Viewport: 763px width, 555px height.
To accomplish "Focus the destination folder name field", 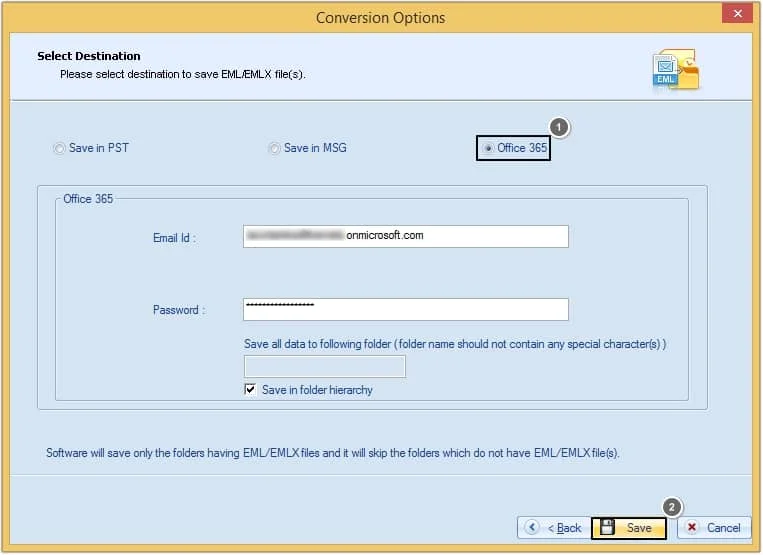I will pos(325,366).
